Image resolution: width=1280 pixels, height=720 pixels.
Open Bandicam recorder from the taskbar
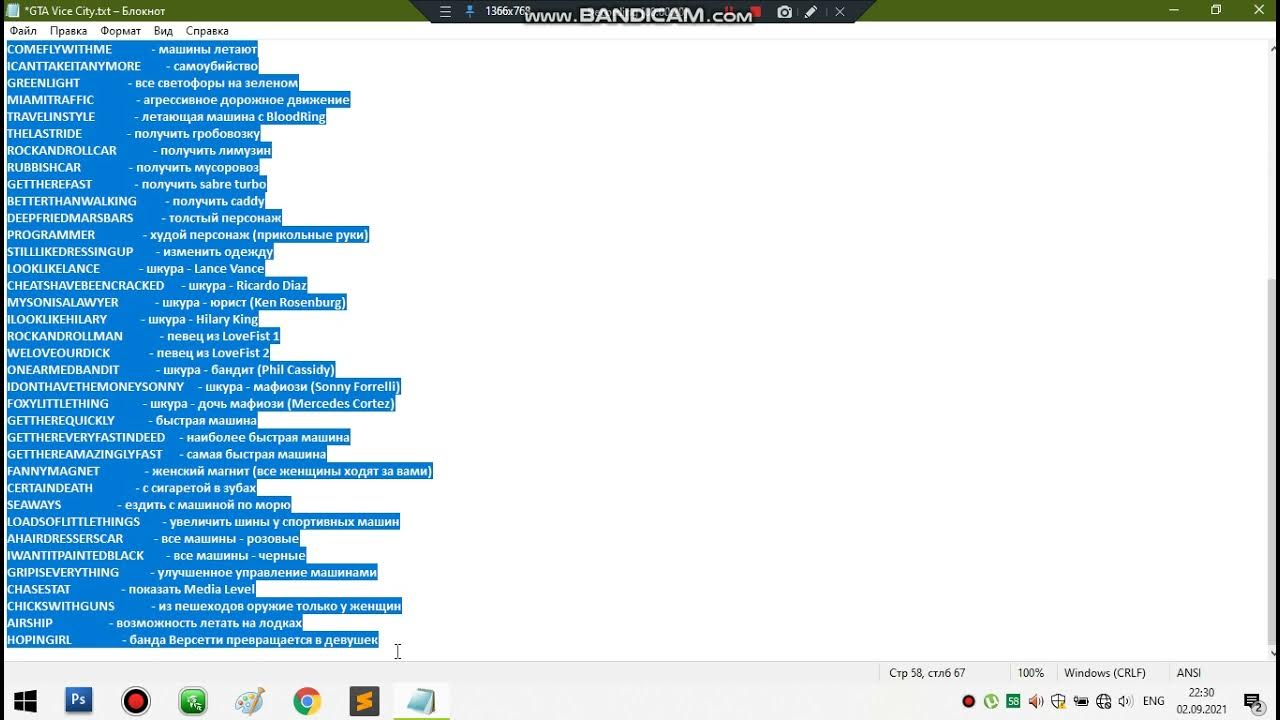click(x=136, y=701)
